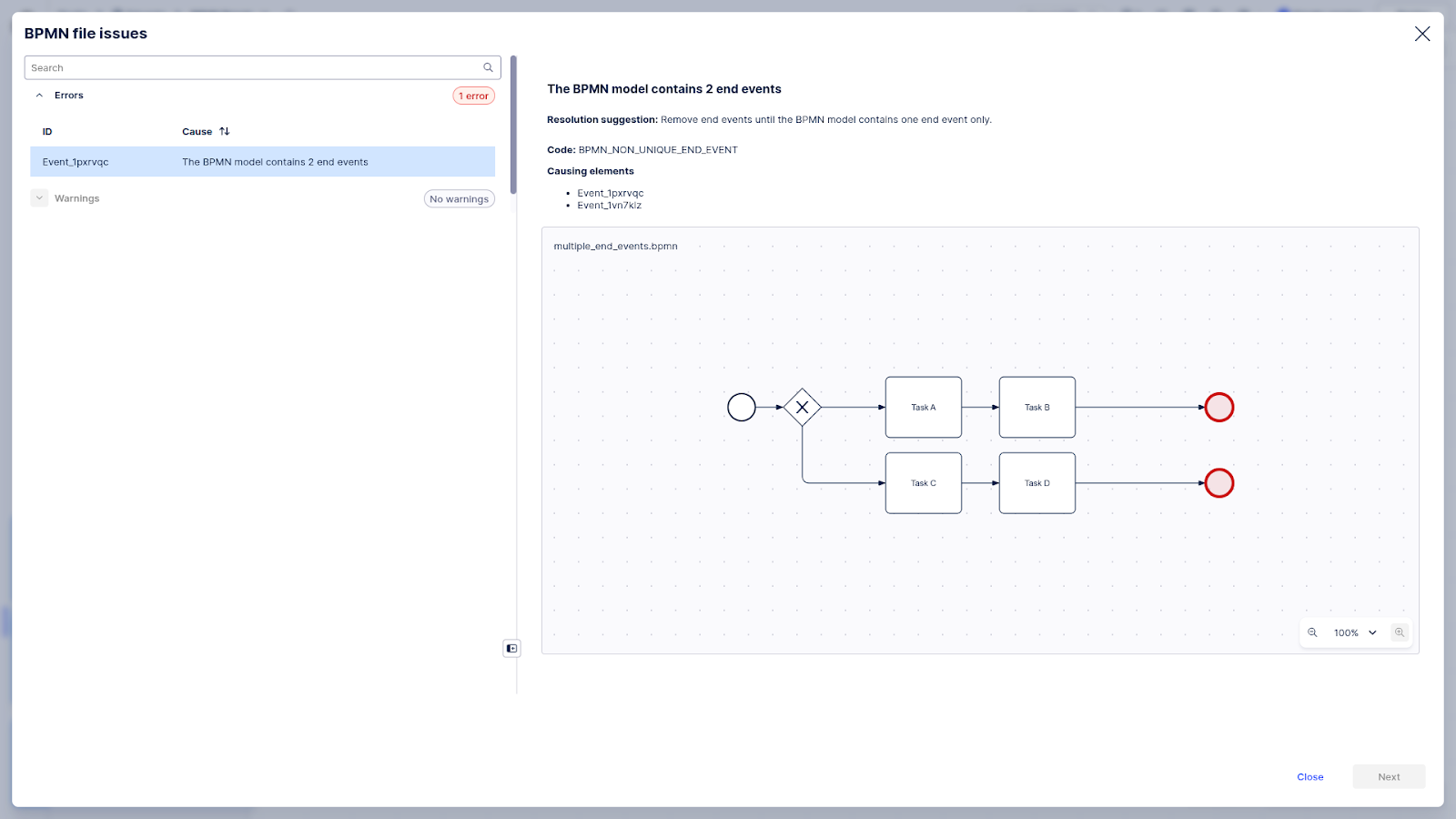Expand the Warnings section
The height and width of the screenshot is (819, 1456).
(39, 198)
